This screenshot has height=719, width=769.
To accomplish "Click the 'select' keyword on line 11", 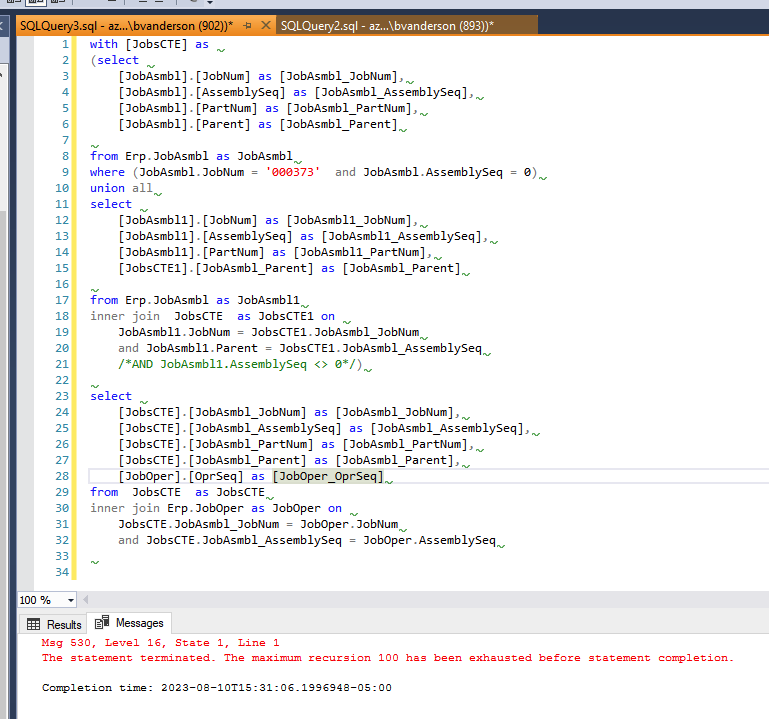I will click(111, 205).
